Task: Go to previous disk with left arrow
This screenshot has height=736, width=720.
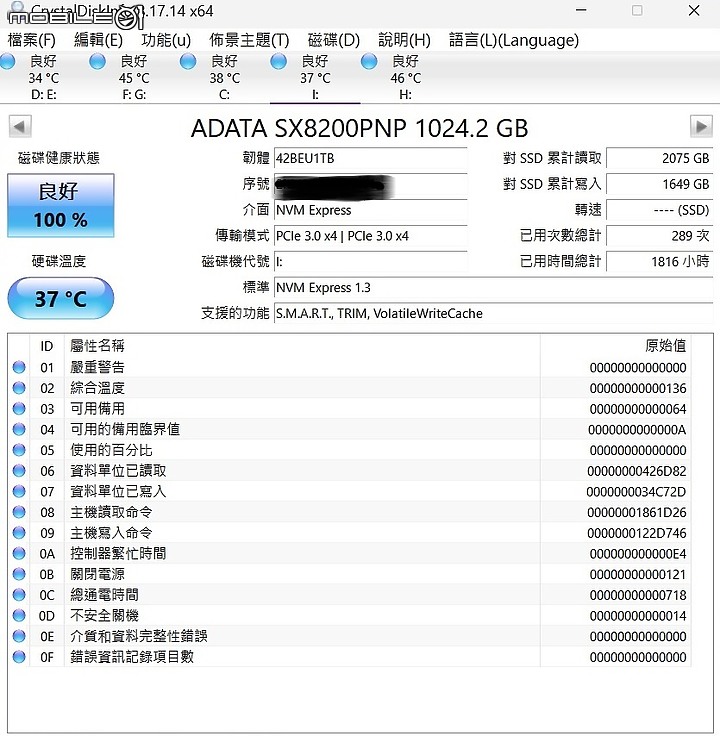Action: click(20, 126)
